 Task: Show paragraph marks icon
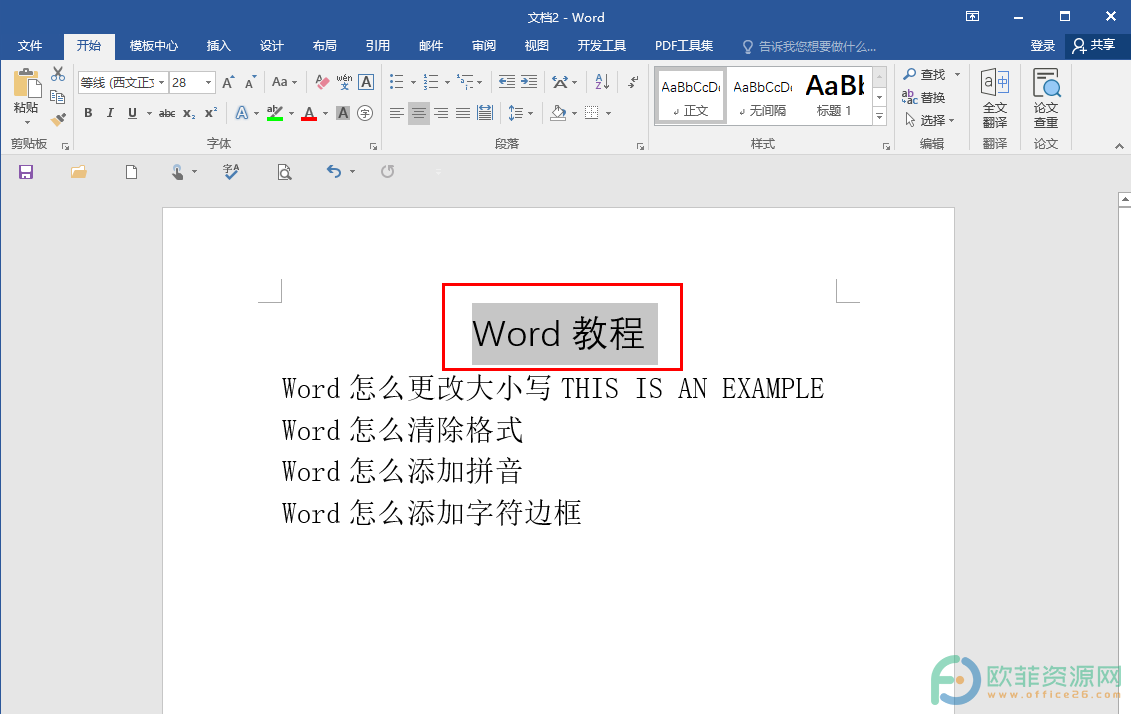click(x=633, y=82)
